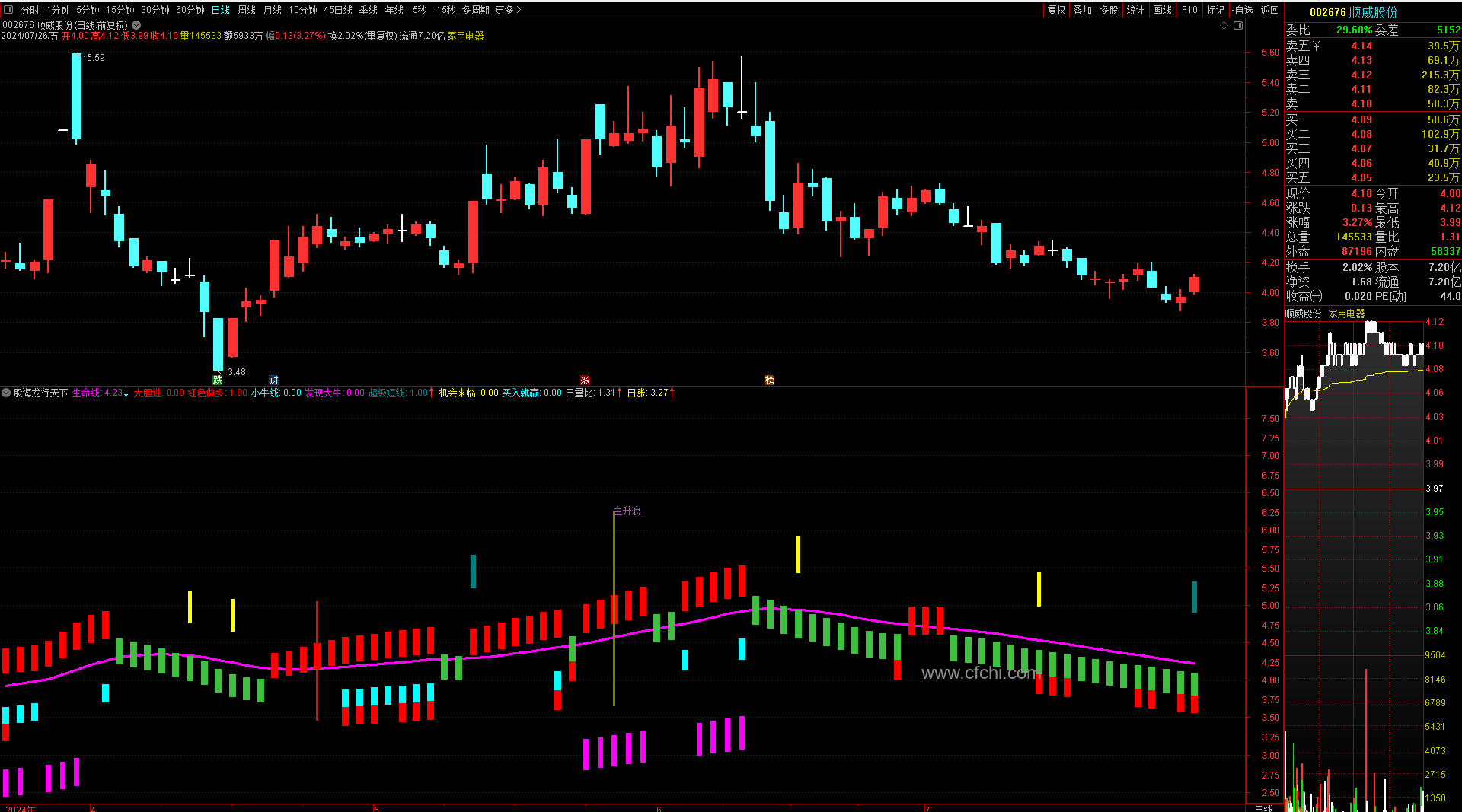Click the 画线 draw line button

(1163, 10)
